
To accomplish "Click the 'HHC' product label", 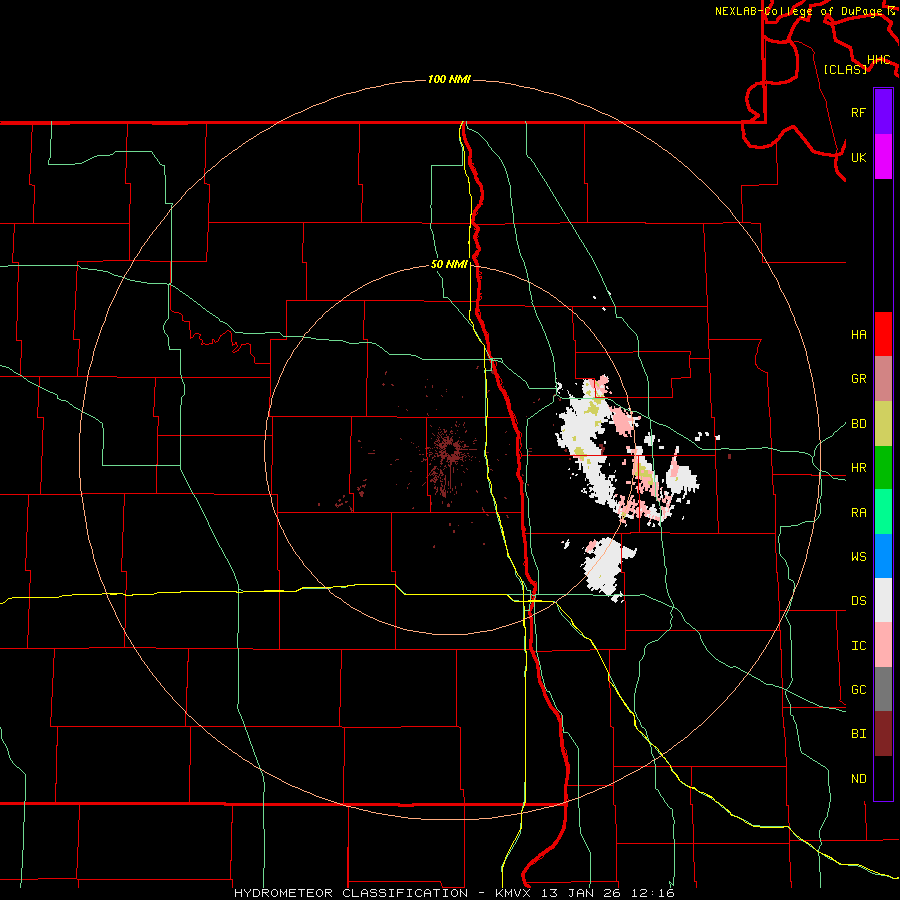I will [x=879, y=60].
